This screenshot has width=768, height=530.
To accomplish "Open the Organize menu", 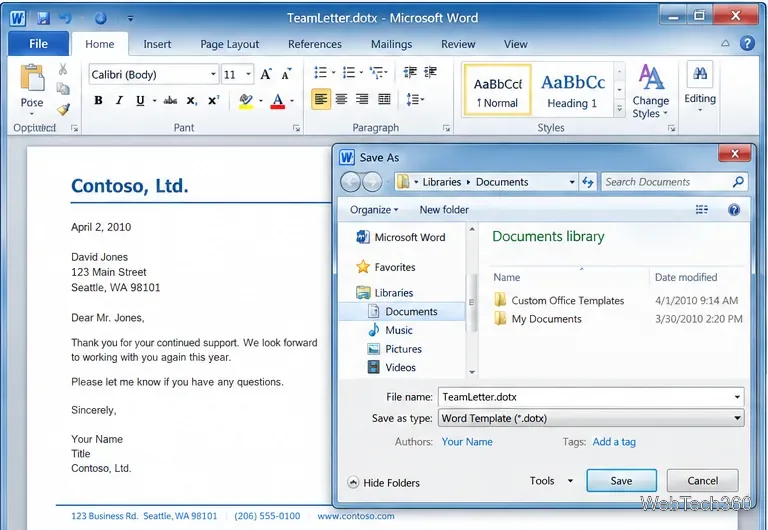I will tap(374, 210).
